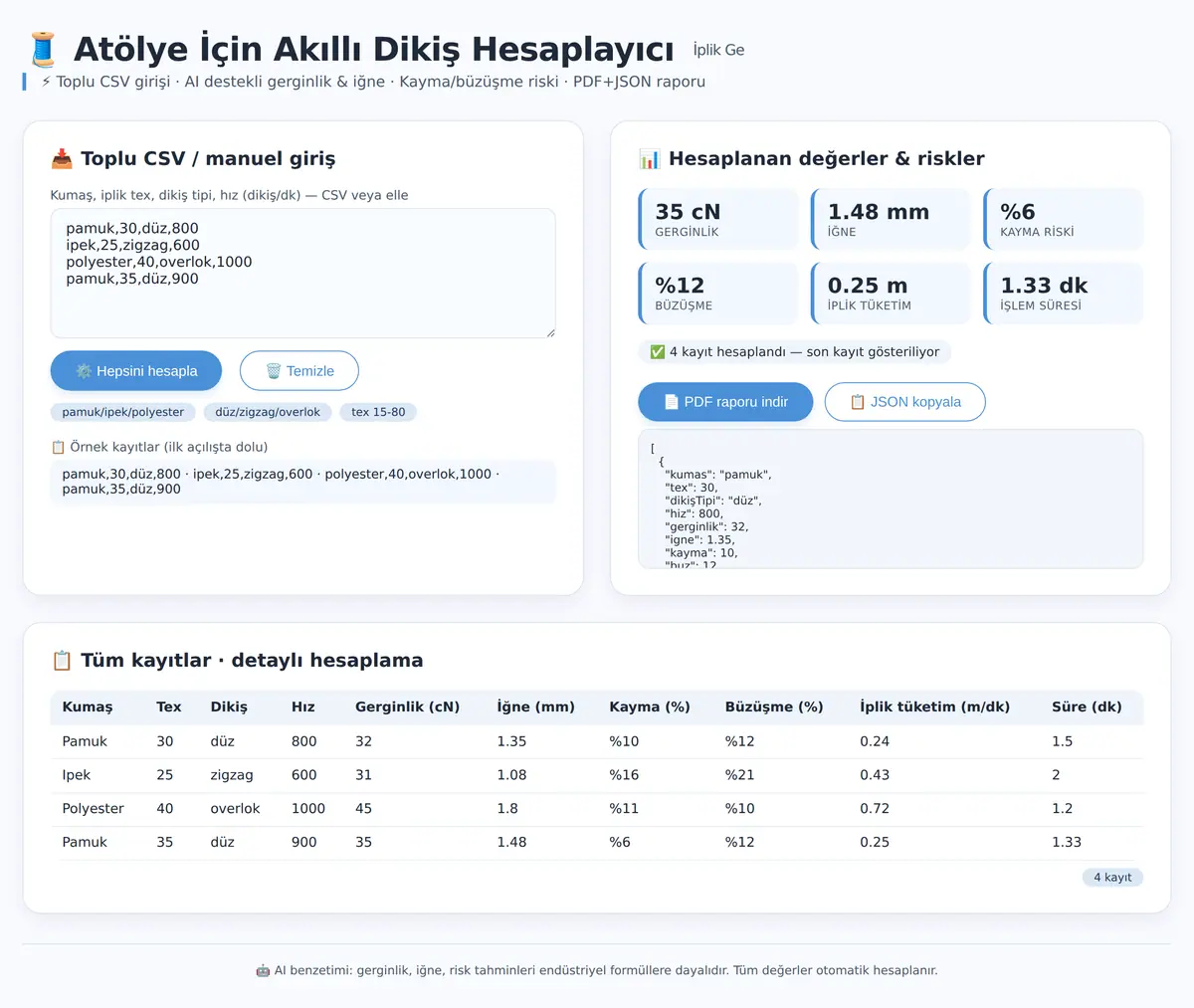Open the 35 cN Gerginlik card
The image size is (1194, 1008).
pos(718,219)
